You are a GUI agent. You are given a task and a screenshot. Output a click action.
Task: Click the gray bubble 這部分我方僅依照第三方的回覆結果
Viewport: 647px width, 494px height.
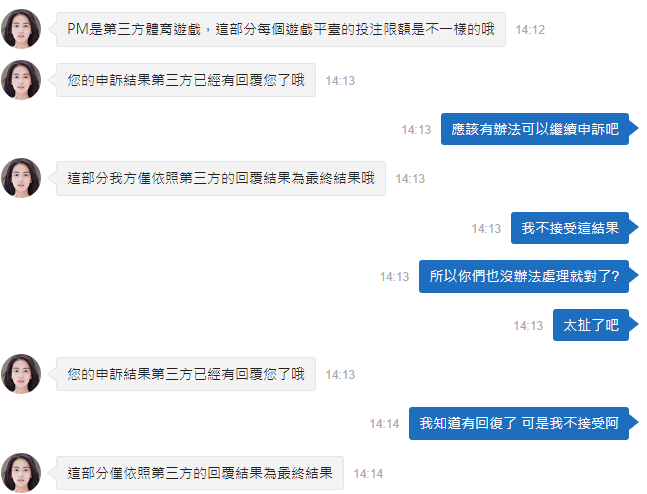point(221,178)
